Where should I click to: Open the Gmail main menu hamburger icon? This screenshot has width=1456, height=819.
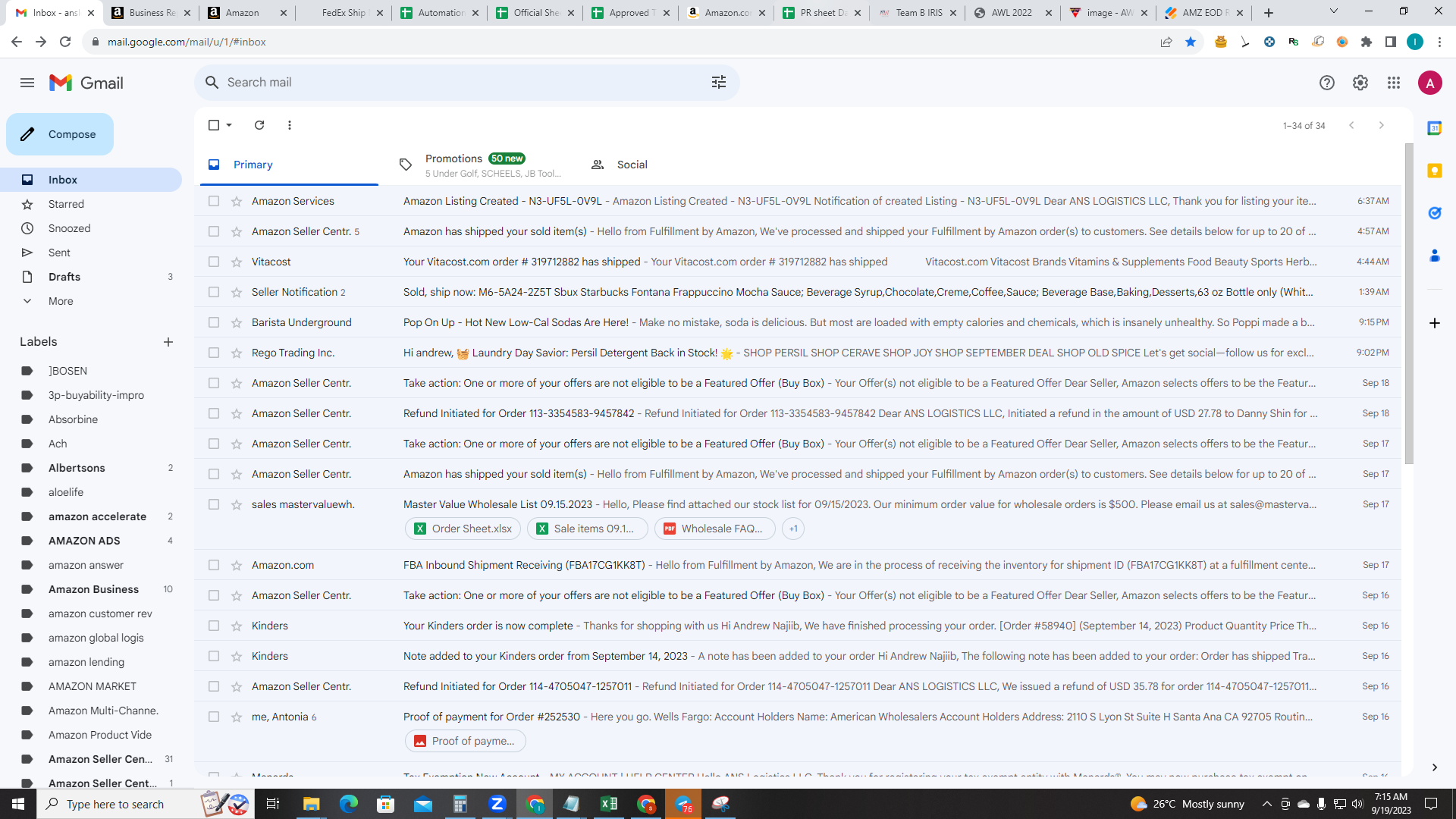27,83
